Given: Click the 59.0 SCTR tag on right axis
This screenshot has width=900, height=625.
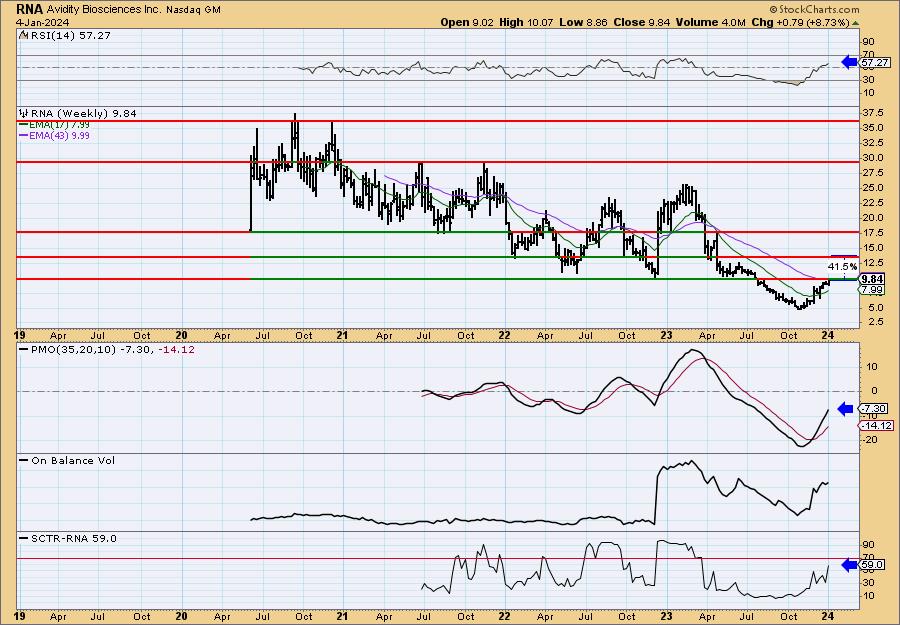Looking at the screenshot, I should (871, 565).
